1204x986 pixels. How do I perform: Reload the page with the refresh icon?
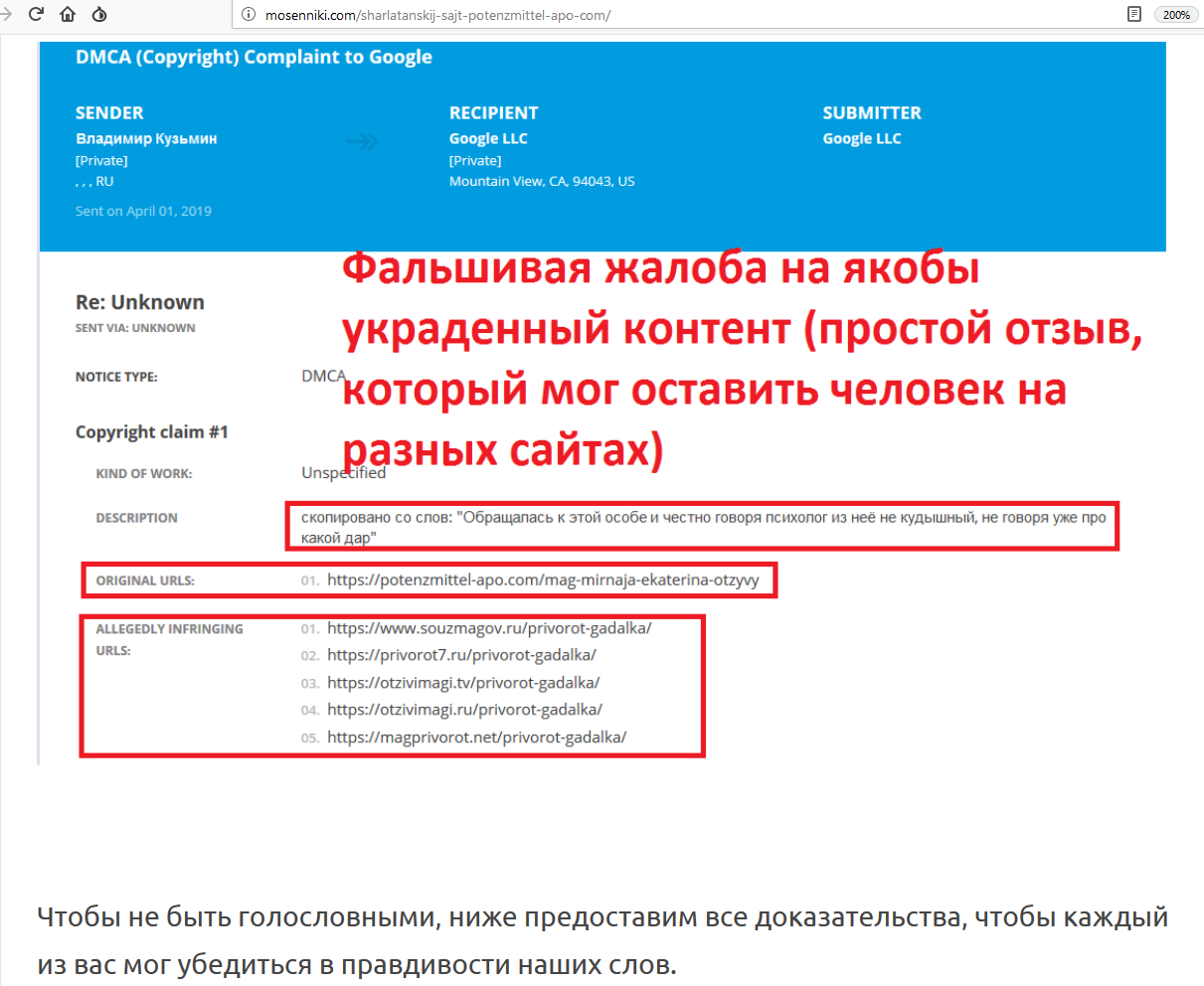click(x=37, y=14)
